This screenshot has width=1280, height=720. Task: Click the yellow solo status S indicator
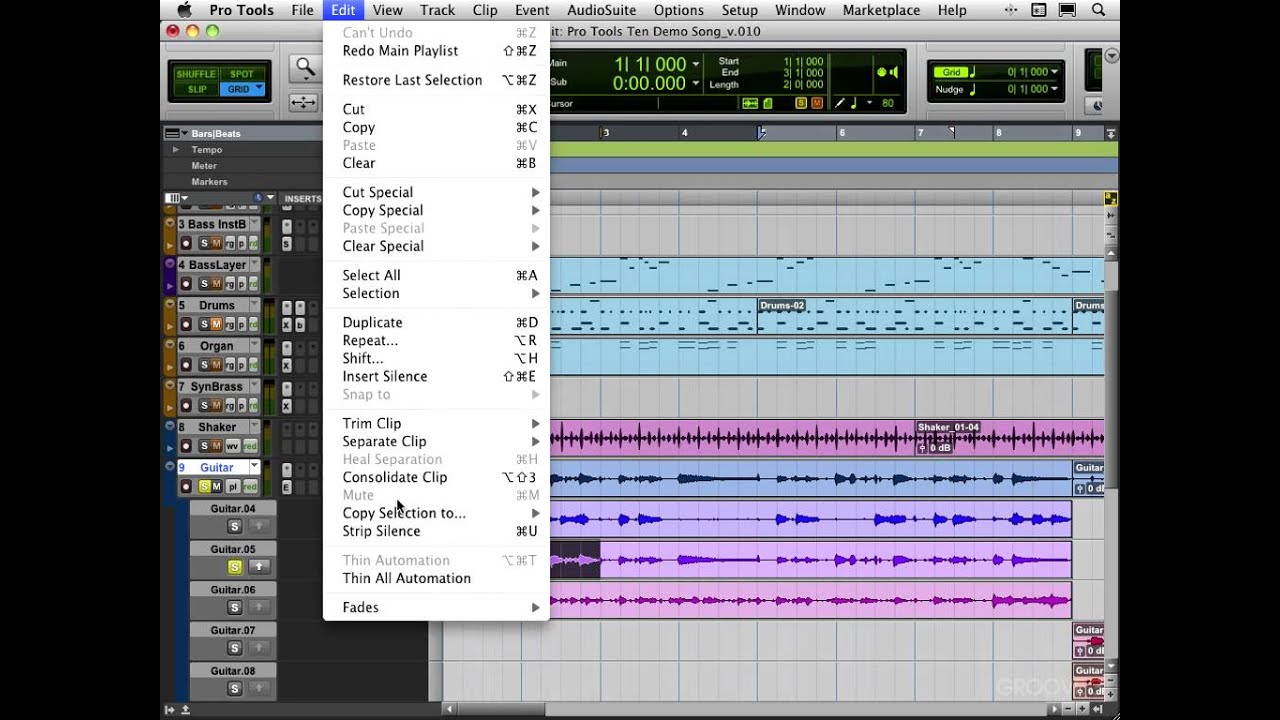801,103
